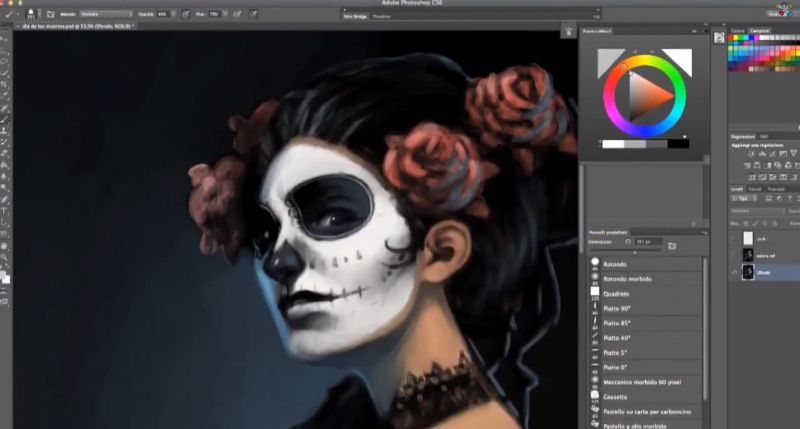Switch to the Tracciati tab

[776, 189]
